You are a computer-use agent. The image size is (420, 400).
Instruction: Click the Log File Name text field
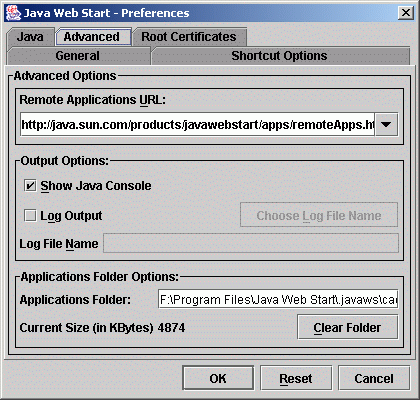(x=251, y=243)
